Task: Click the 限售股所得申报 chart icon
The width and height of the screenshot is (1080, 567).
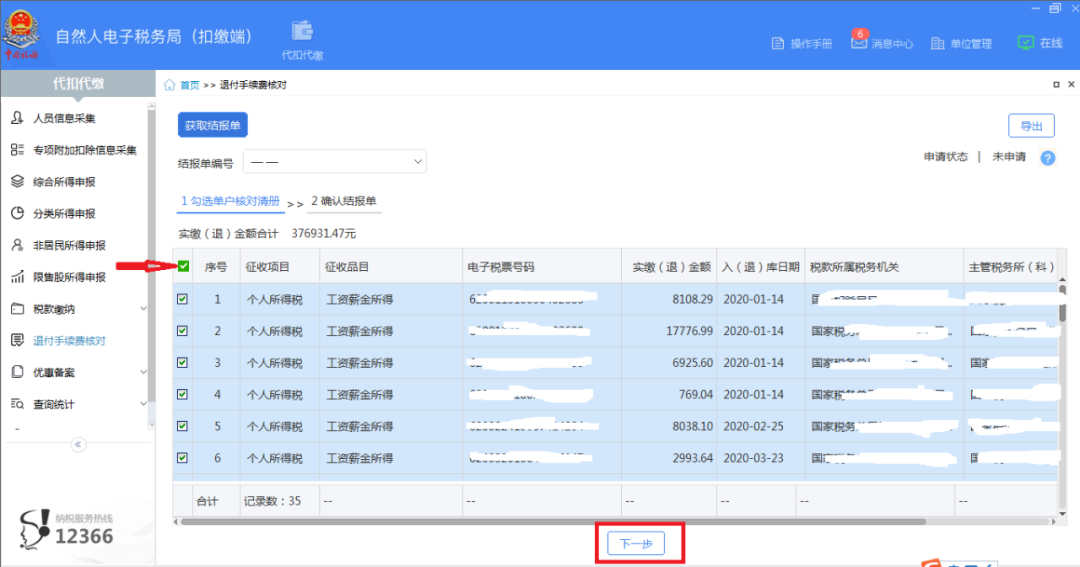Action: pos(17,276)
